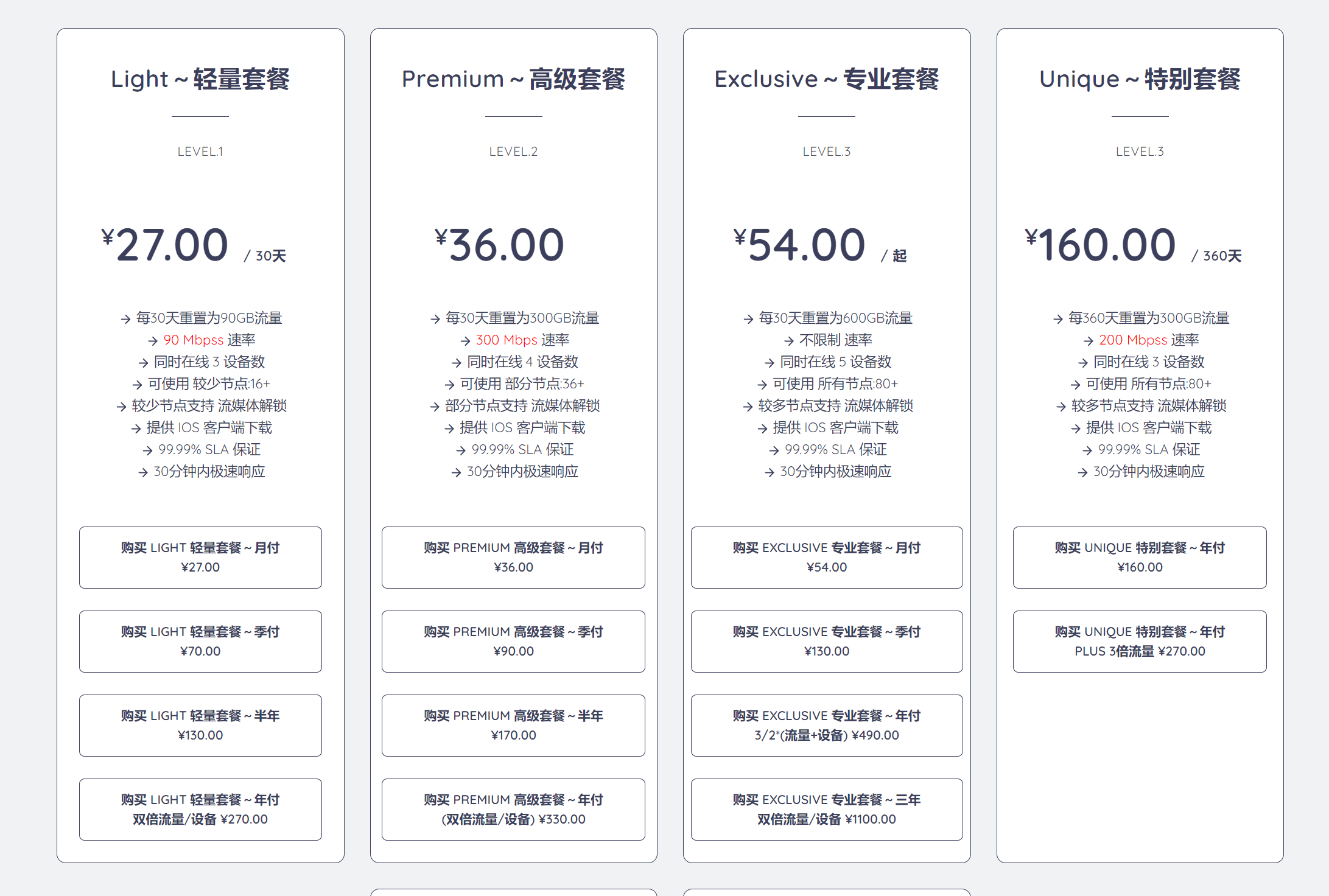Buy Light plan monthly for ¥27.00
This screenshot has width=1329, height=896.
pyautogui.click(x=200, y=557)
